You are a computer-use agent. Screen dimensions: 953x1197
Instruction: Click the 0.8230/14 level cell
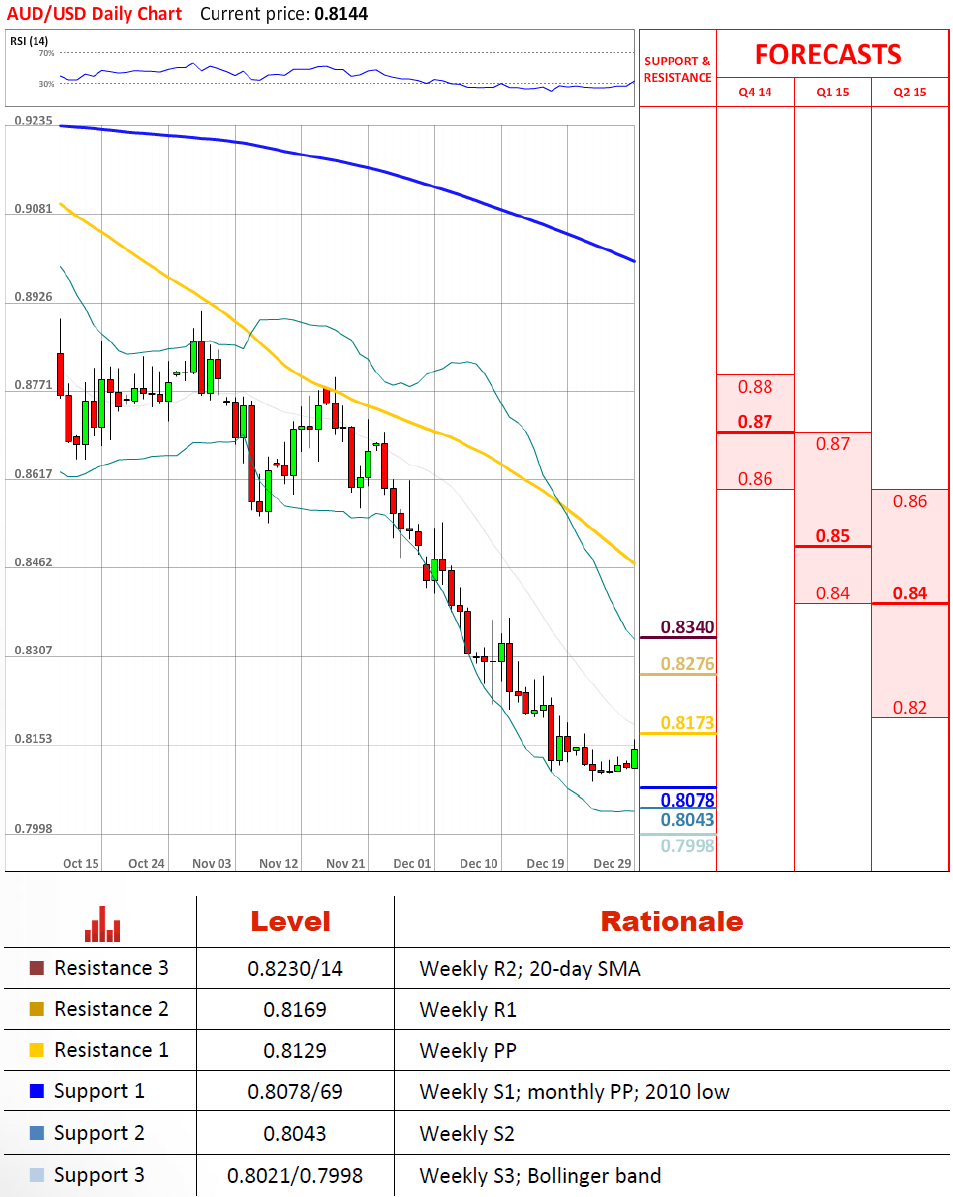pos(295,969)
